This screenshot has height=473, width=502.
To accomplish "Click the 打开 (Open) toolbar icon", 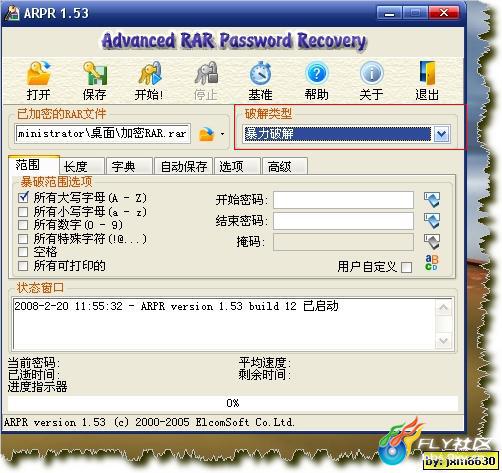I will (x=39, y=74).
